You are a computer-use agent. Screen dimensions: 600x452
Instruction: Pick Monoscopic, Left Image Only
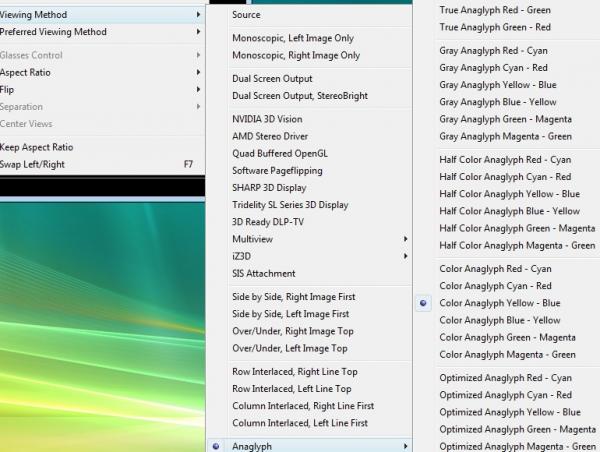coord(295,38)
